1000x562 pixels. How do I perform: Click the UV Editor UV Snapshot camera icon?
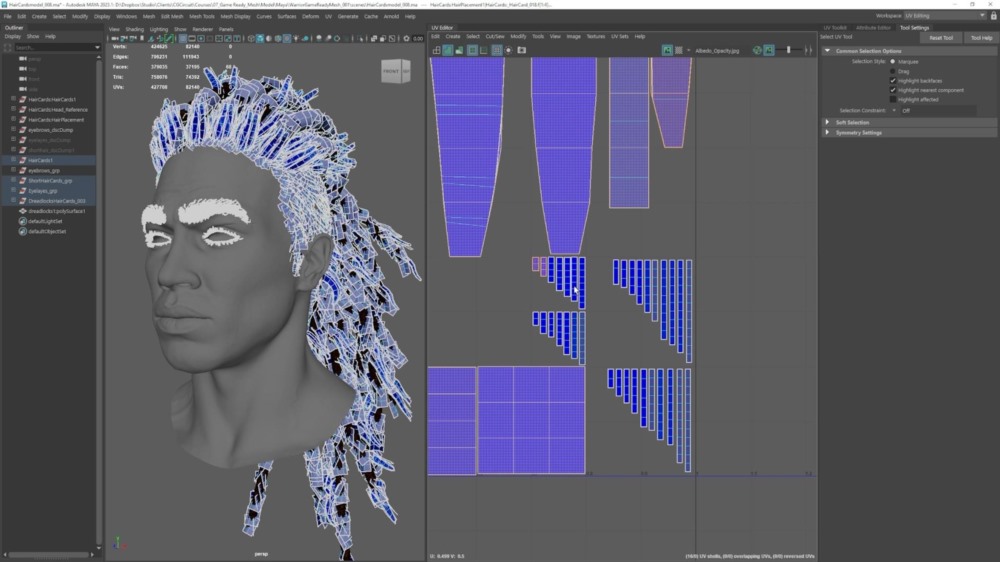point(522,50)
